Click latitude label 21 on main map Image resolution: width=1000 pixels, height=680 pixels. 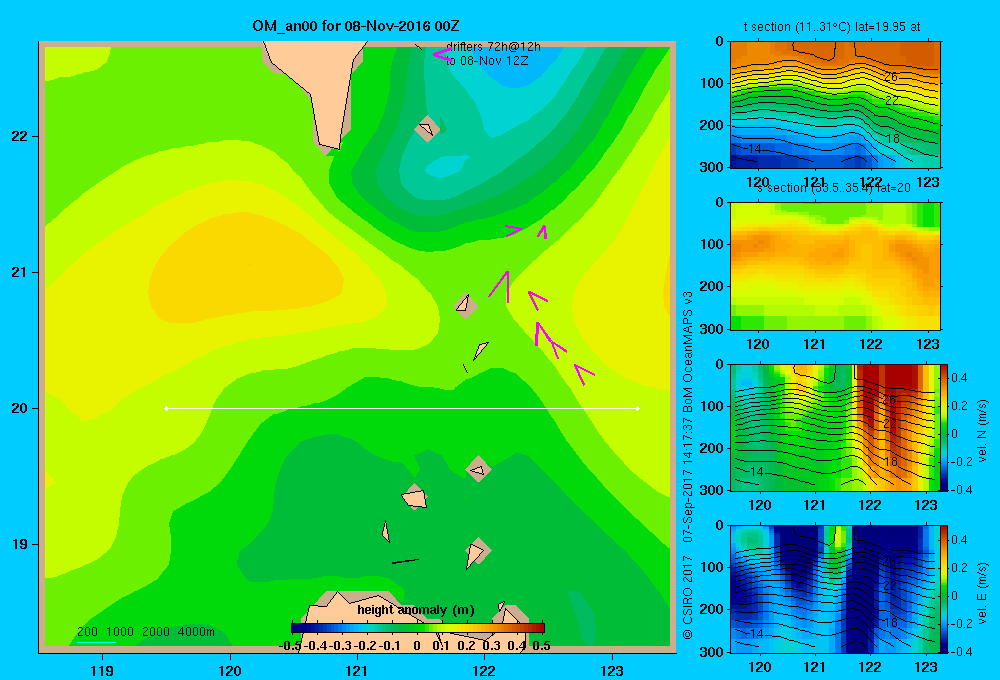19,272
